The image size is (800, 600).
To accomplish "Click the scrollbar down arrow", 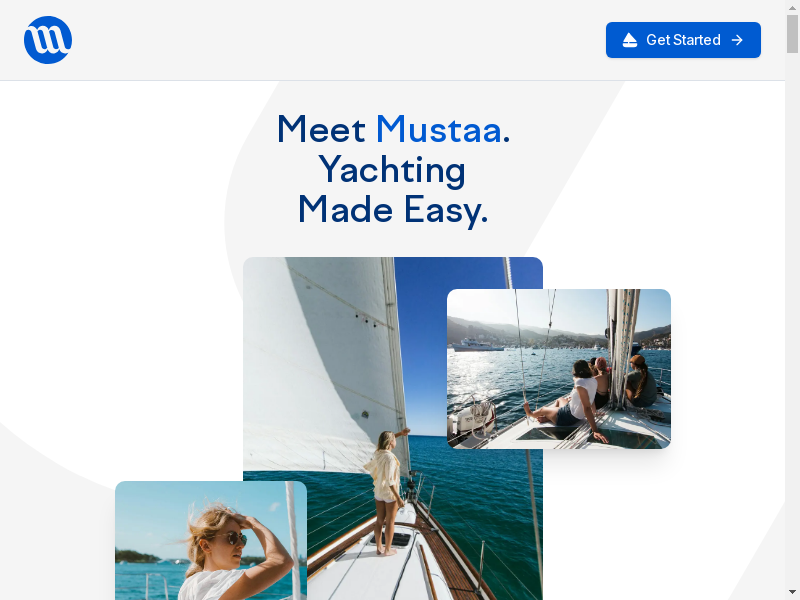I will (792, 592).
